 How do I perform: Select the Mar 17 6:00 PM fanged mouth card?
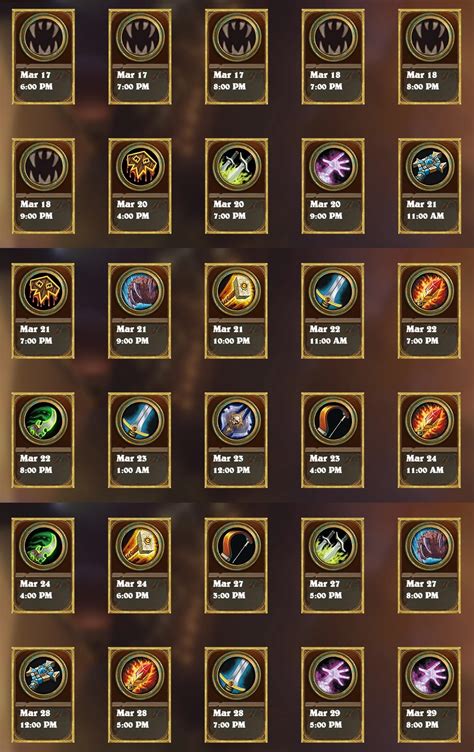(x=43, y=57)
